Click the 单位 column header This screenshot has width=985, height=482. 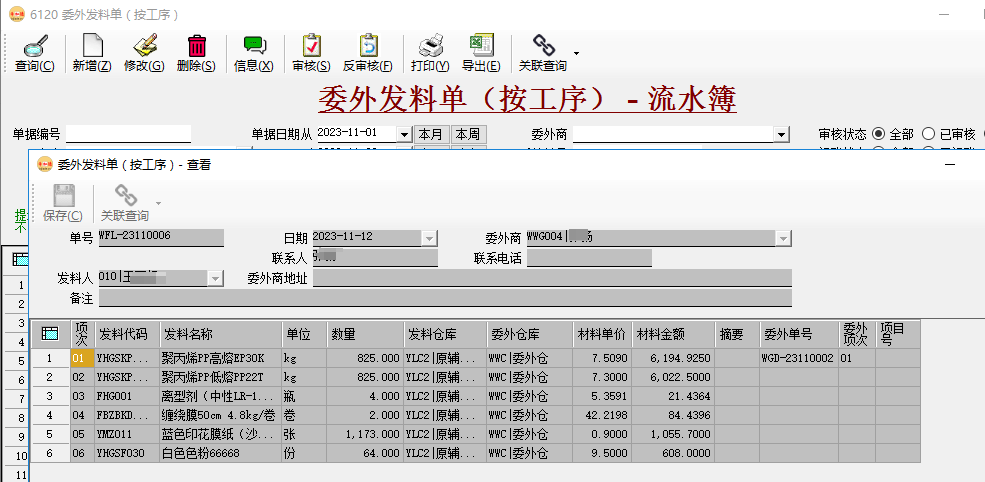click(x=305, y=334)
